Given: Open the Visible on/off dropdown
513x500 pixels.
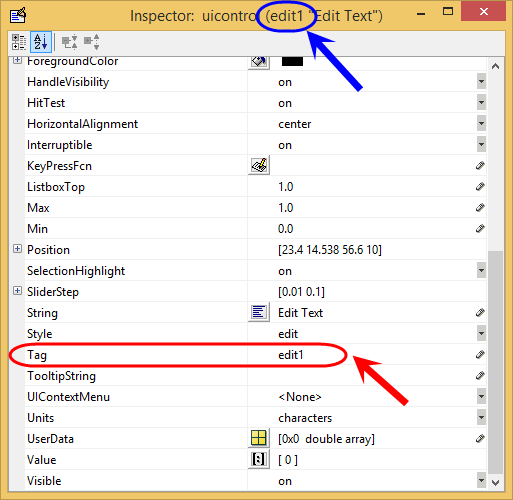Looking at the screenshot, I should tap(481, 481).
